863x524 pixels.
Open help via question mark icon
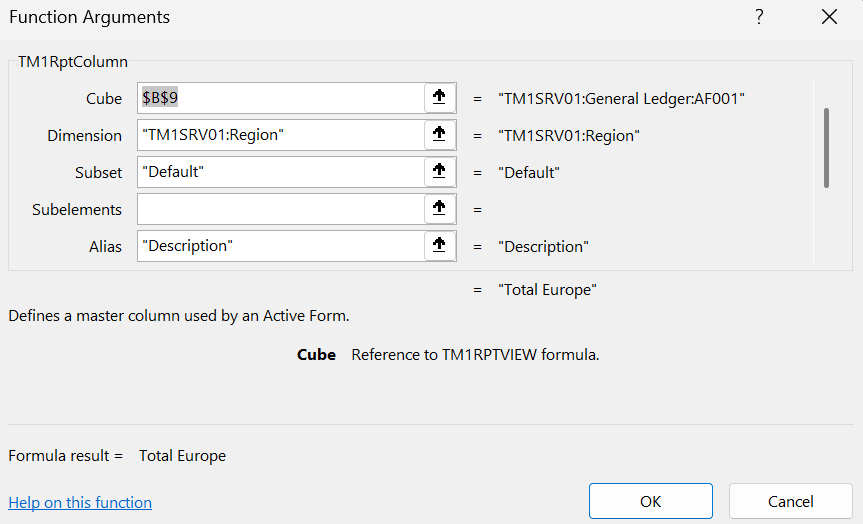tap(760, 17)
